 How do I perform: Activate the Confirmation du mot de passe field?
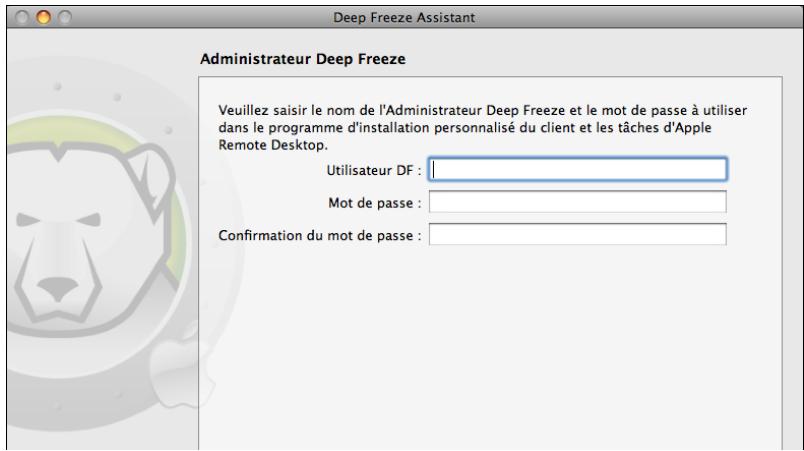click(577, 234)
